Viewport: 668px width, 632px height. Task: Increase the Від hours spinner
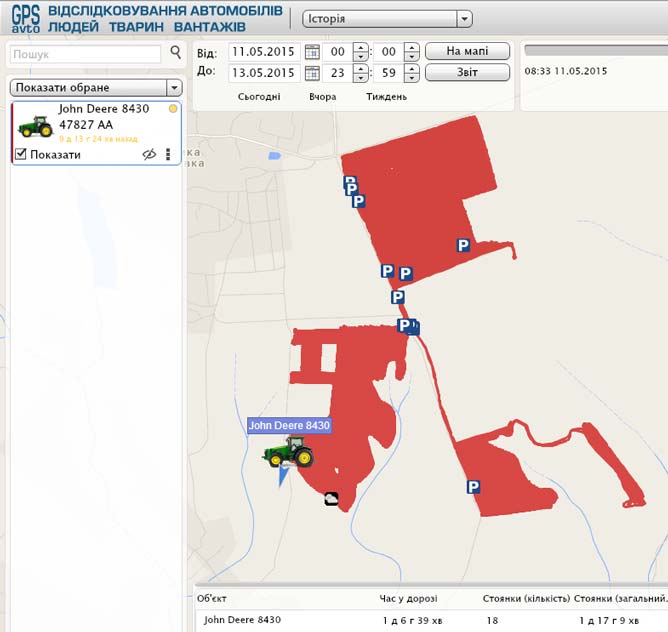tap(361, 47)
